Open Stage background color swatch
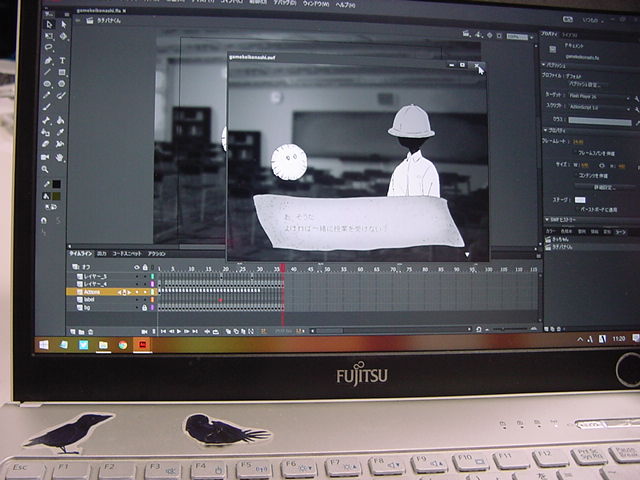The height and width of the screenshot is (480, 640). pos(580,200)
